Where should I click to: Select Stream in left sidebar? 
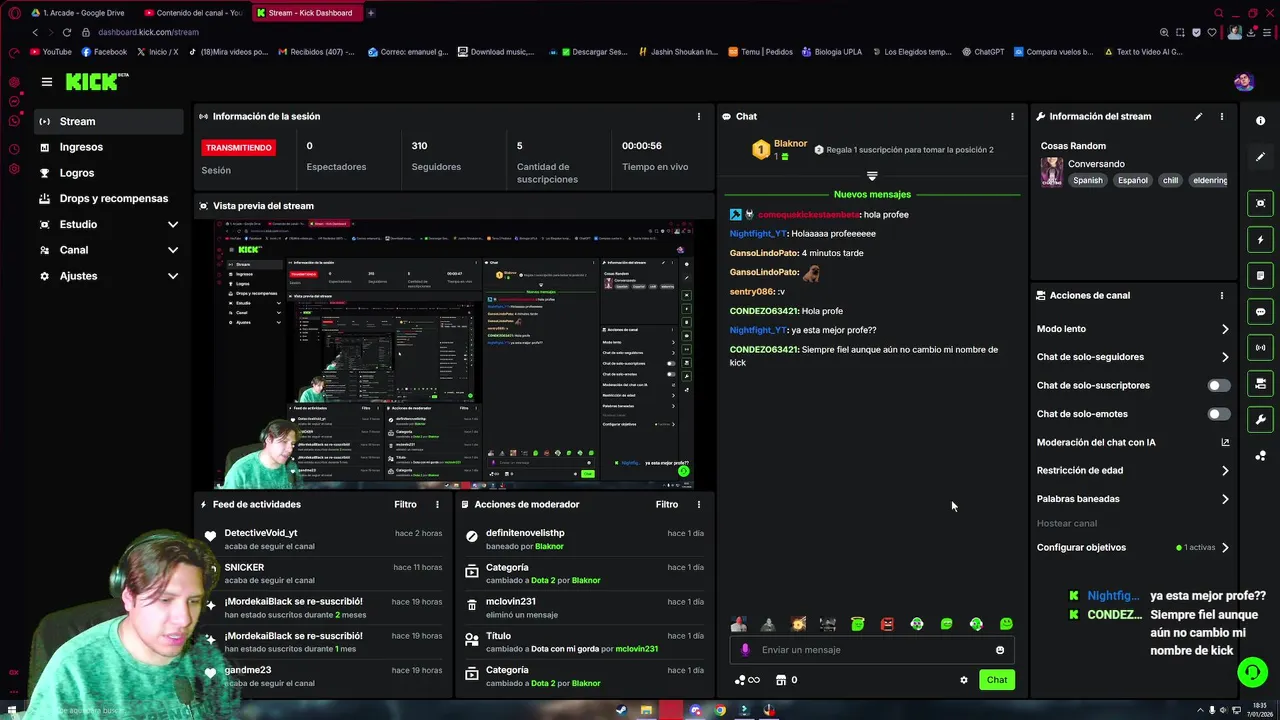pos(108,122)
